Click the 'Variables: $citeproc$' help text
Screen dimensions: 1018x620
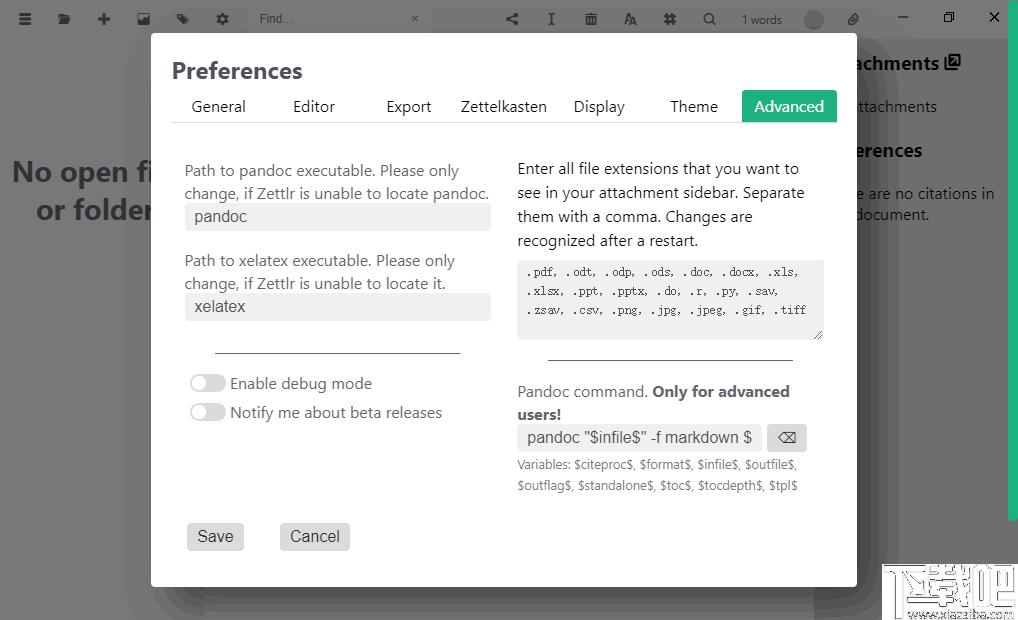coord(657,475)
